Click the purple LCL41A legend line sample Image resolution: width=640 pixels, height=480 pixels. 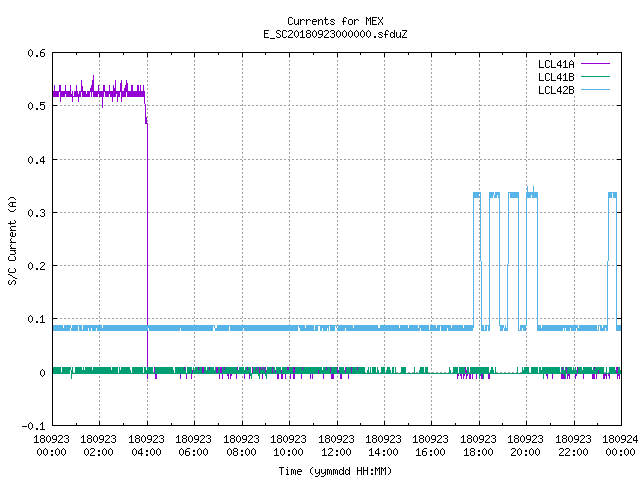click(595, 64)
